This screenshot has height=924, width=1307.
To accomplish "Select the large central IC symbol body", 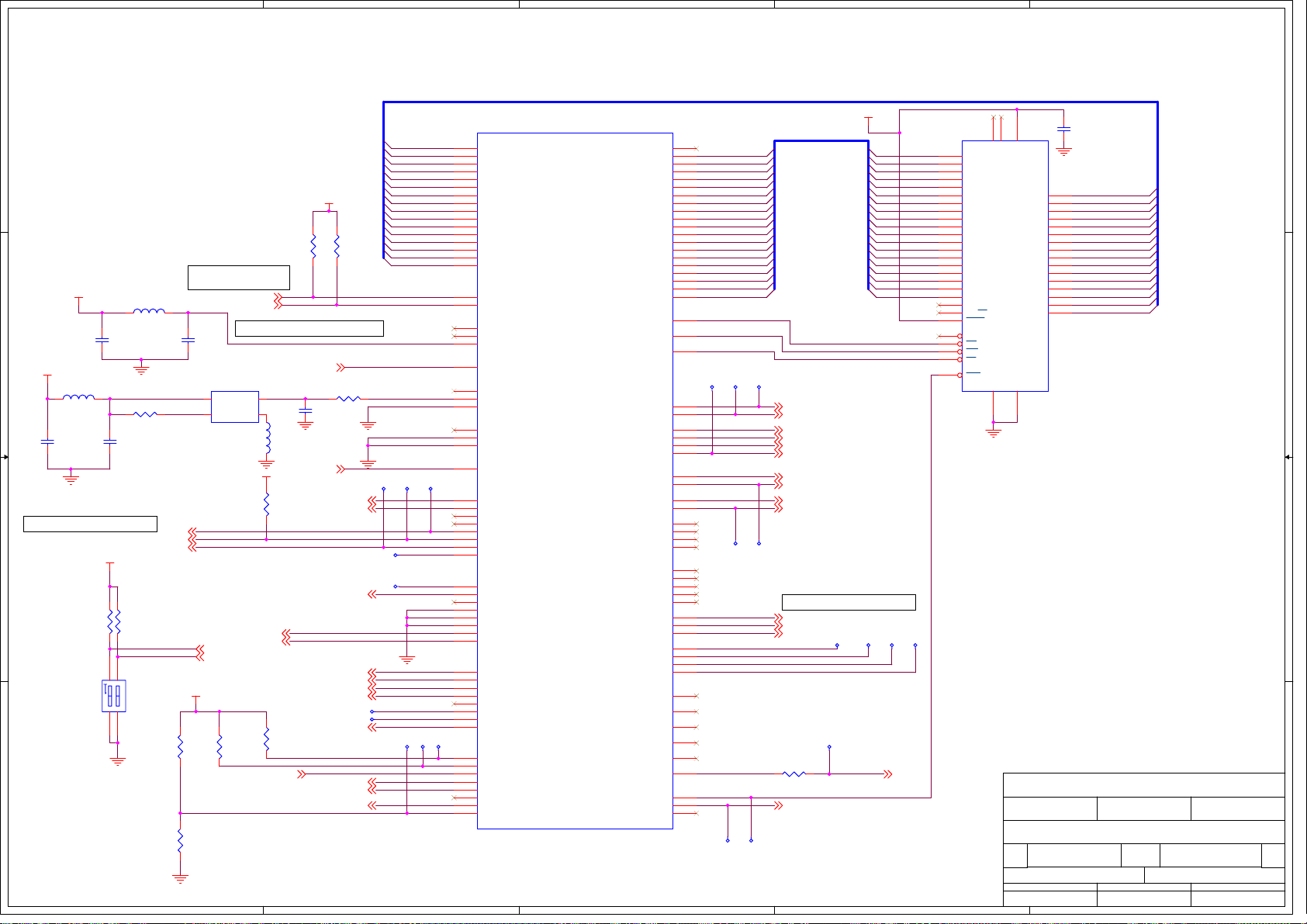I will [575, 481].
